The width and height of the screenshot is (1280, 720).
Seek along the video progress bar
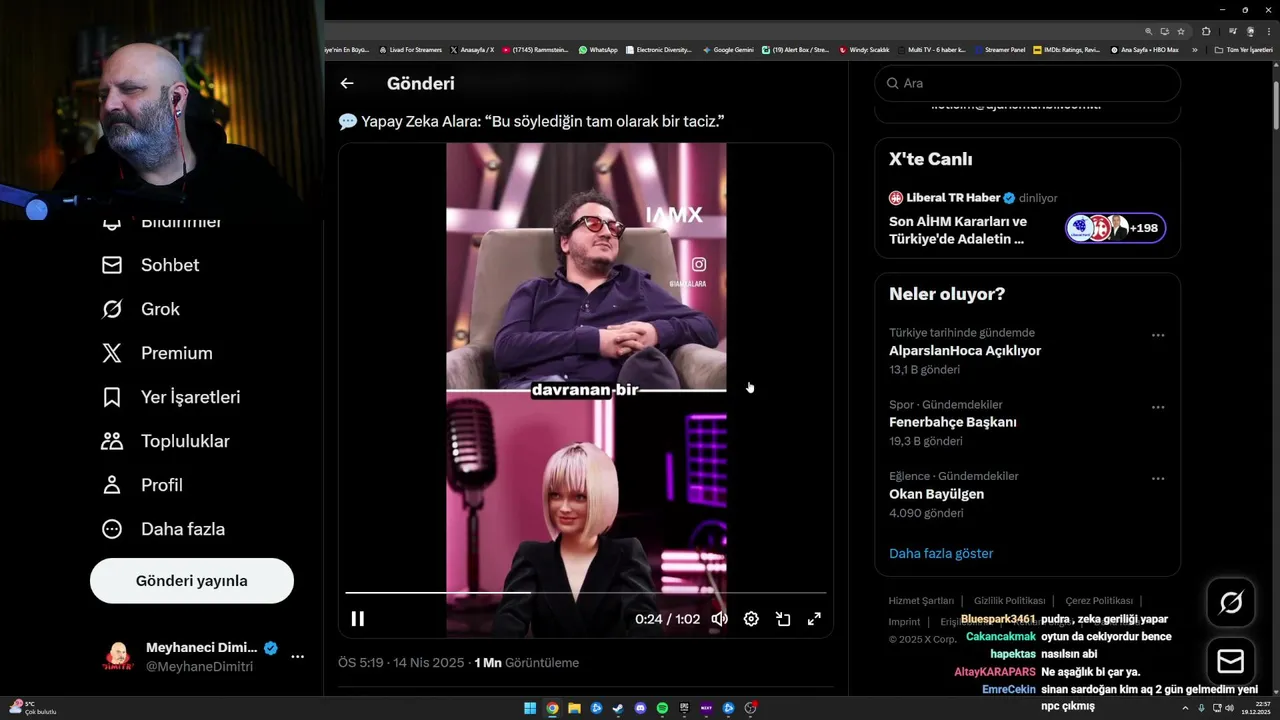(586, 593)
